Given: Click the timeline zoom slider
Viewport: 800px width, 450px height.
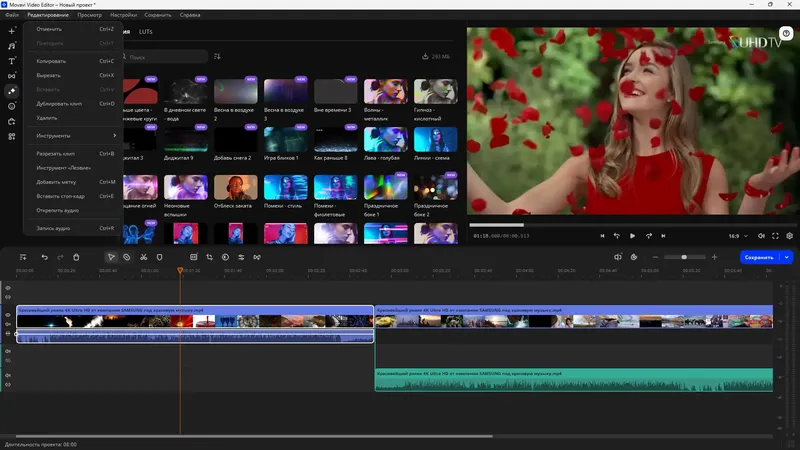Looking at the screenshot, I should [x=684, y=257].
